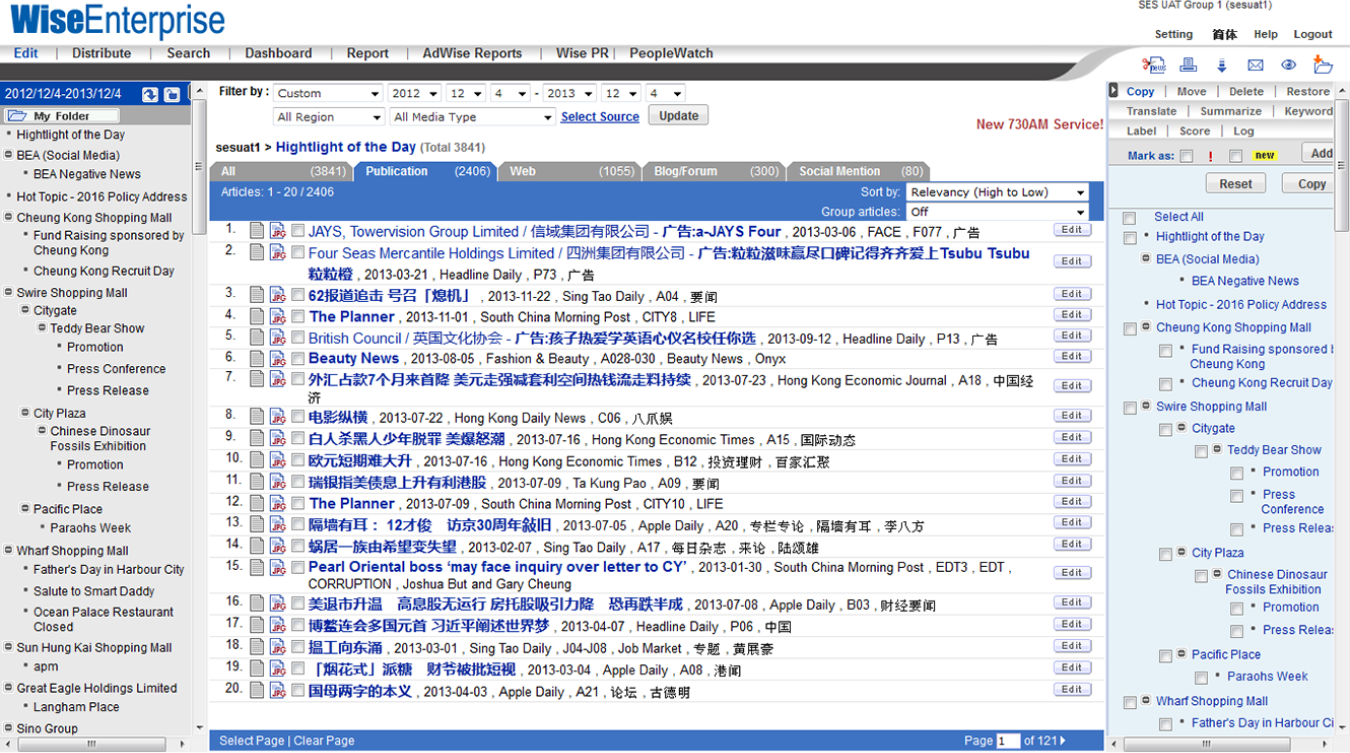Viewport: 1350px width, 753px height.
Task: Click the news clipping scissors icon
Action: point(1154,65)
